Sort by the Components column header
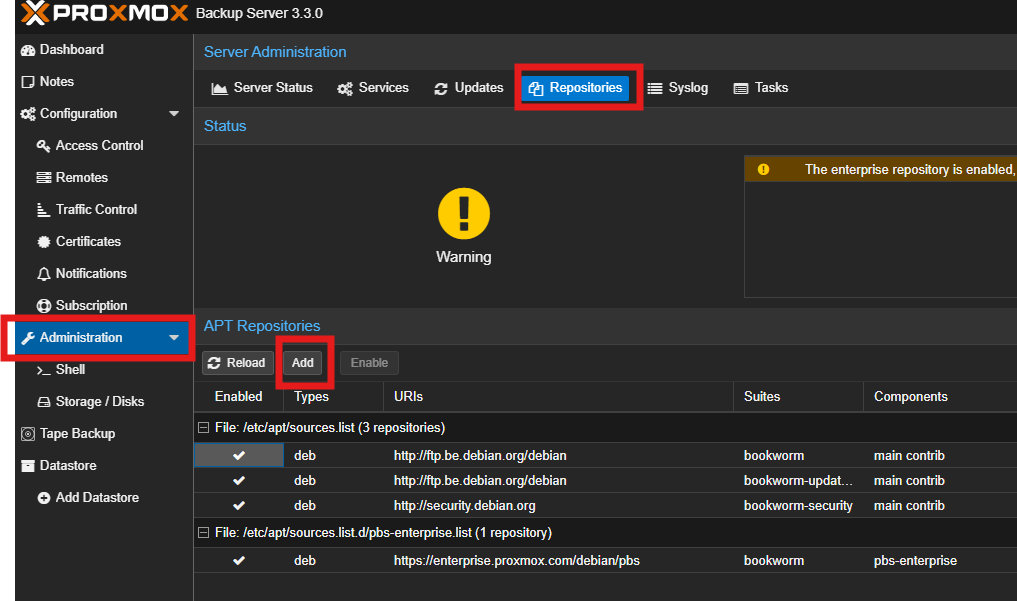This screenshot has width=1017, height=601. [x=940, y=397]
